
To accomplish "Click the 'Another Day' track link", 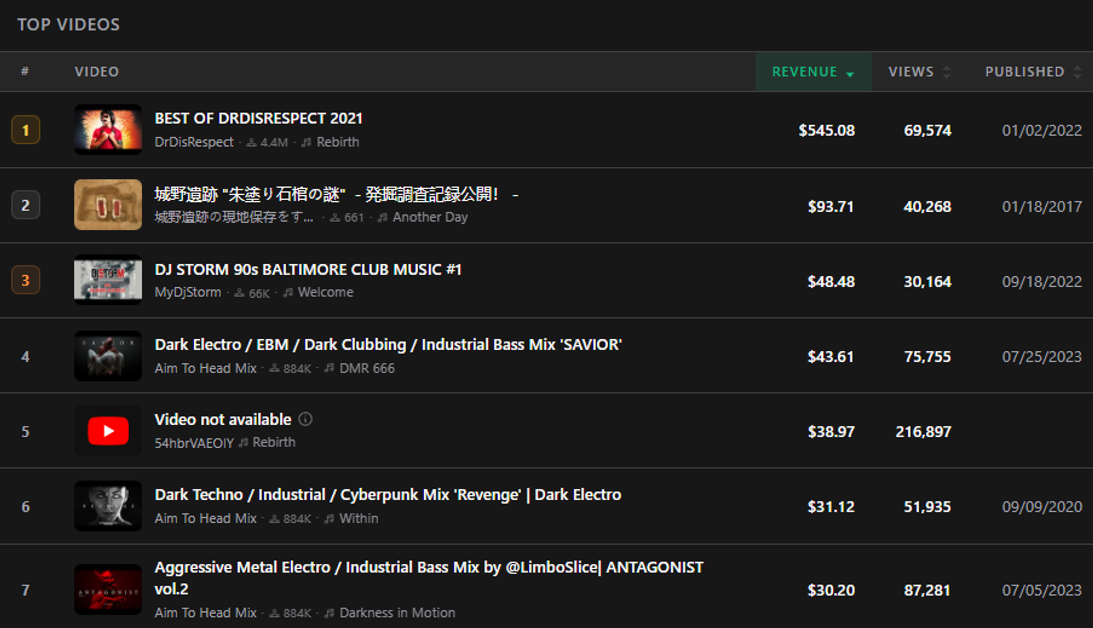I will 430,217.
